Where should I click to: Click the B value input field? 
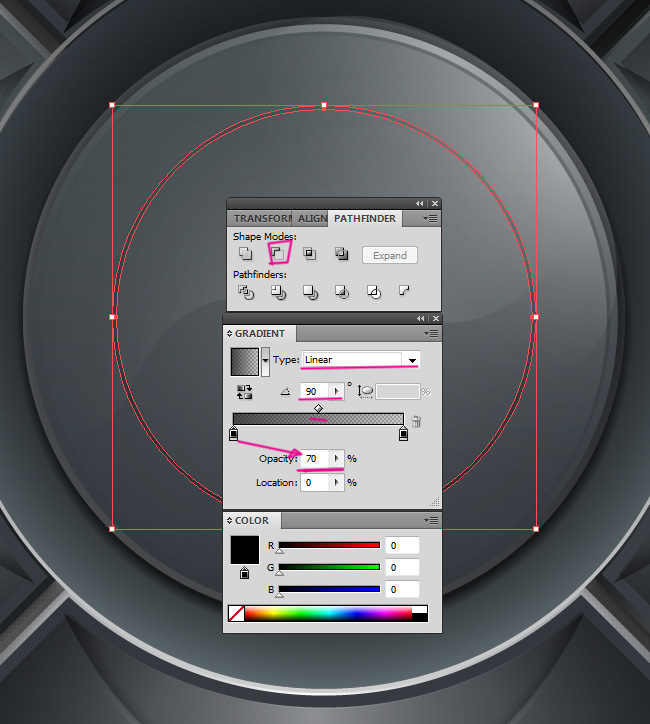tap(402, 590)
